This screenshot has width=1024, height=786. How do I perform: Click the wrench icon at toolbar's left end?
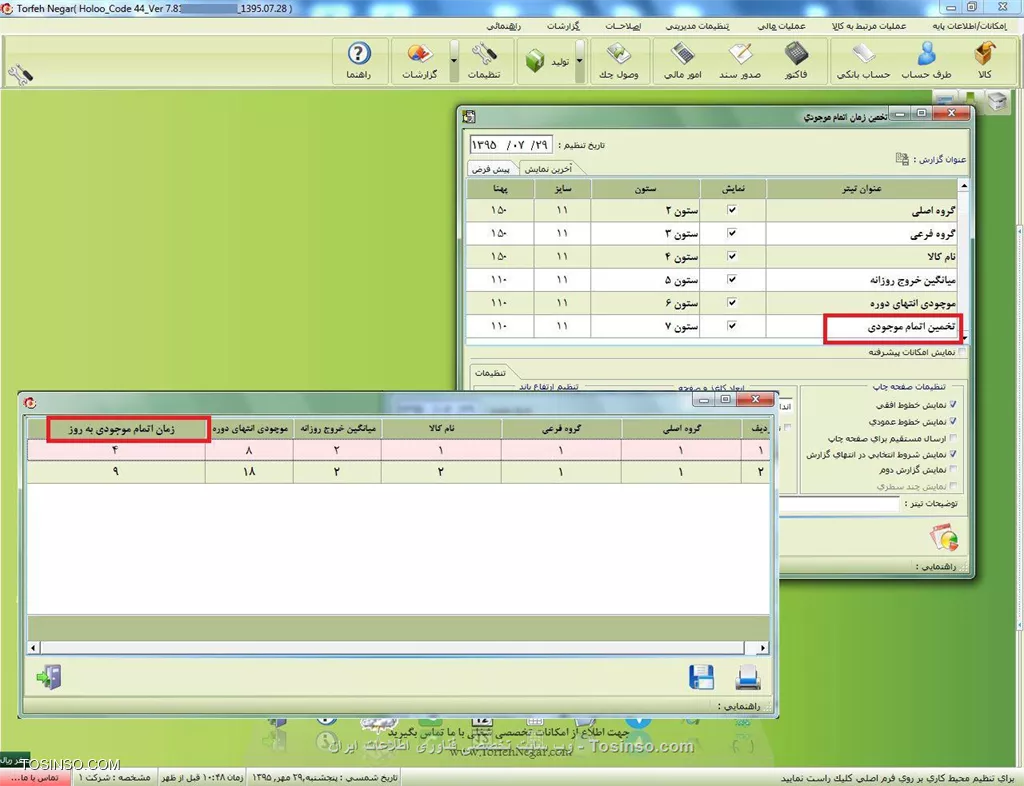[20, 74]
